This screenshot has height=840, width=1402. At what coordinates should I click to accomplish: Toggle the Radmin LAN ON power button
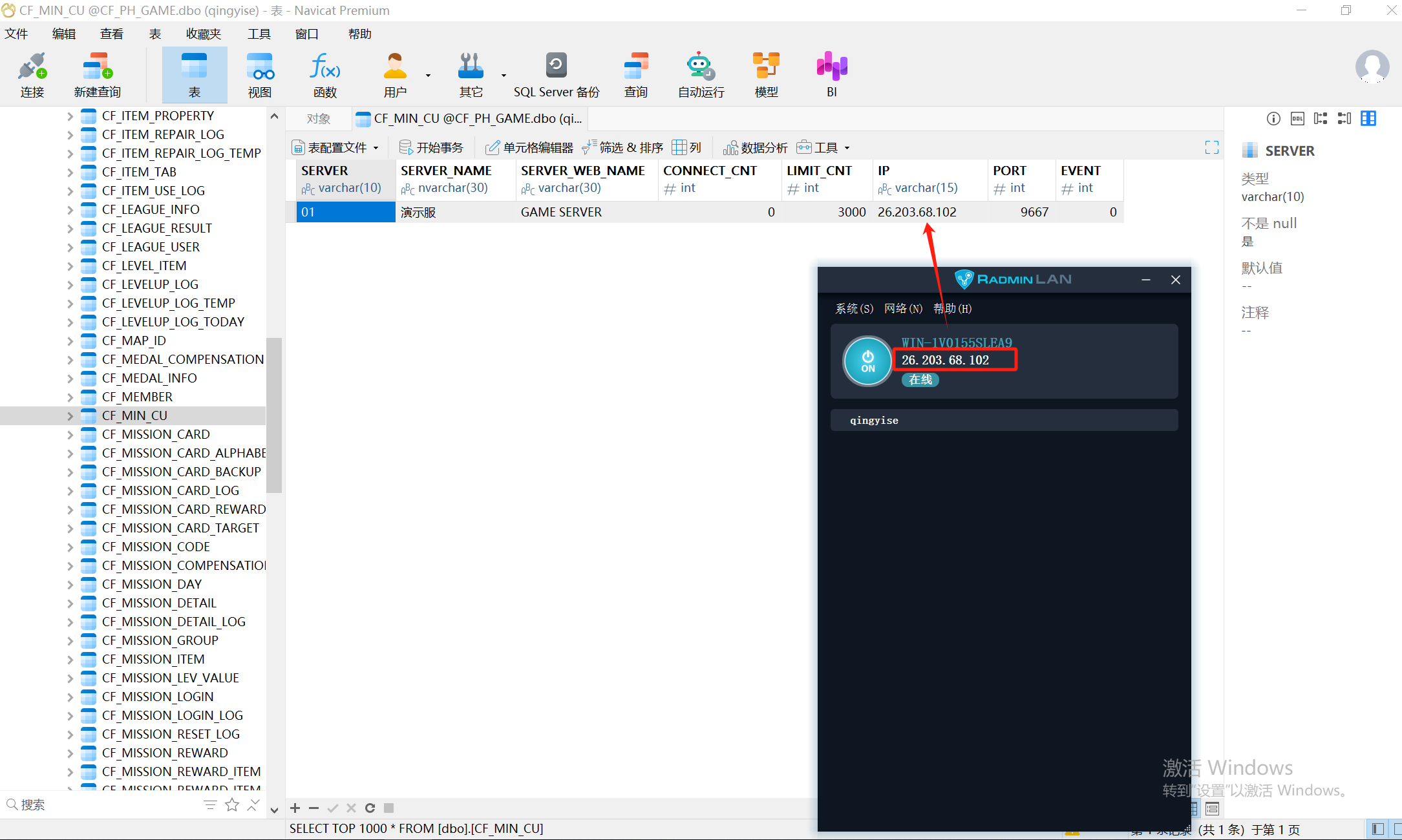pos(867,361)
